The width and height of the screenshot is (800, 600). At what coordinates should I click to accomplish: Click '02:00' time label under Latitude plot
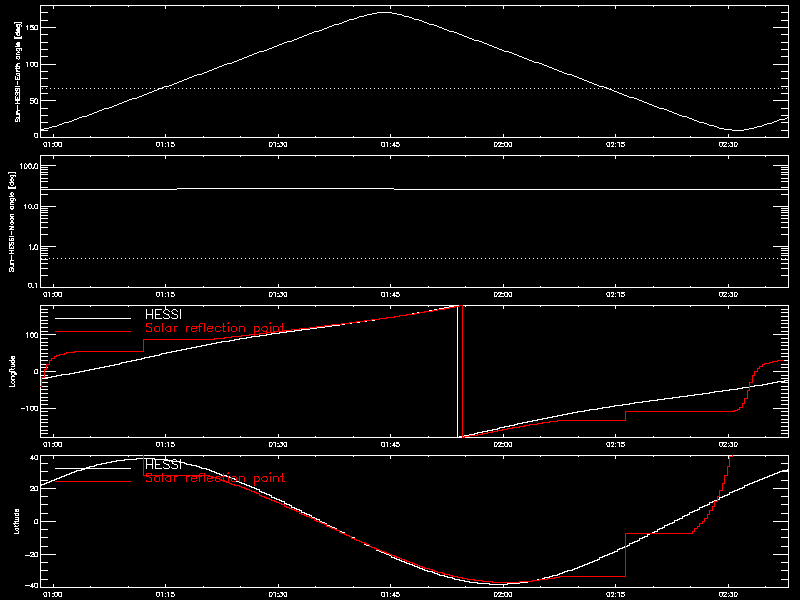(503, 595)
